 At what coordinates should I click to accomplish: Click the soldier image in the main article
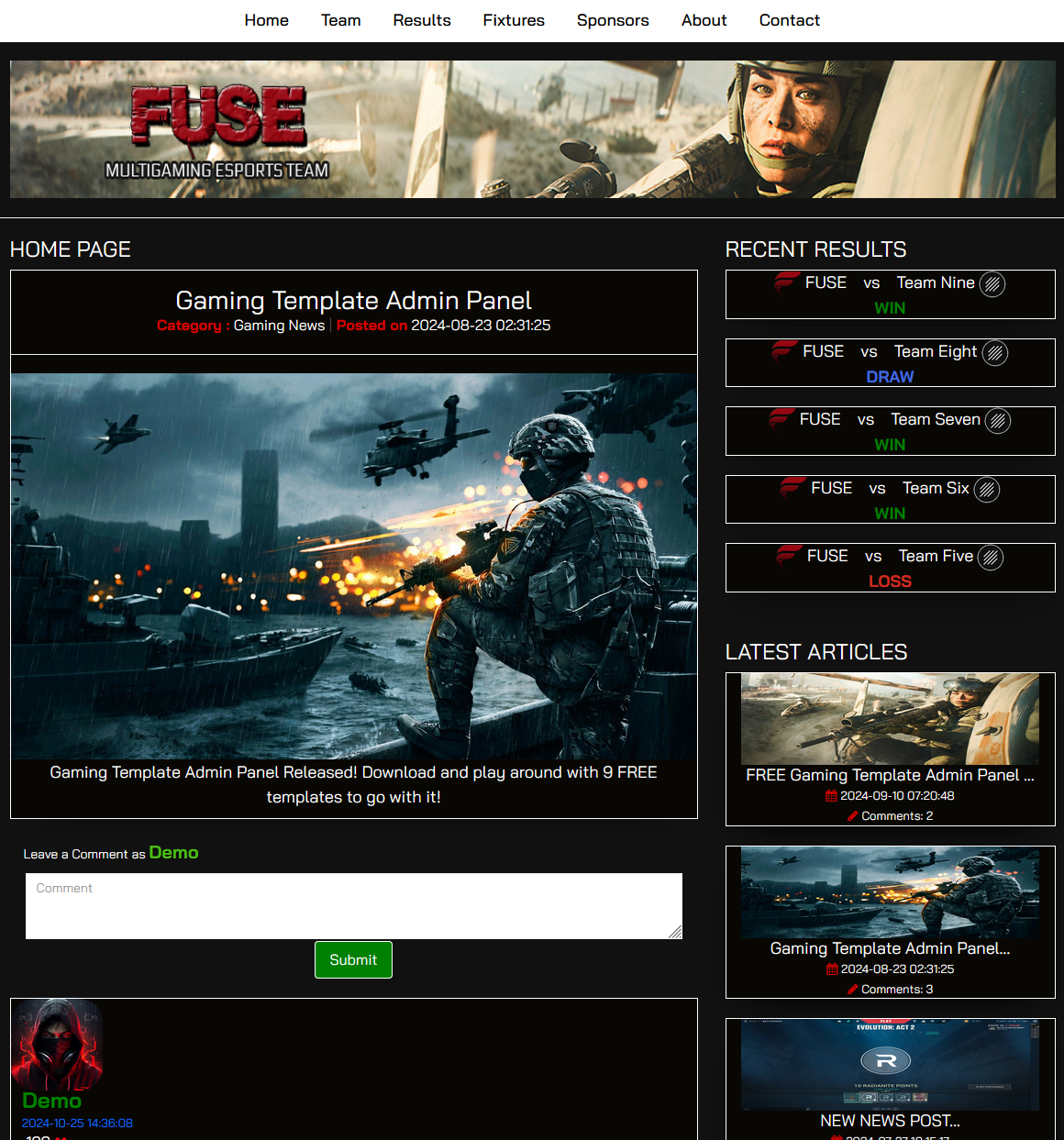pyautogui.click(x=353, y=566)
